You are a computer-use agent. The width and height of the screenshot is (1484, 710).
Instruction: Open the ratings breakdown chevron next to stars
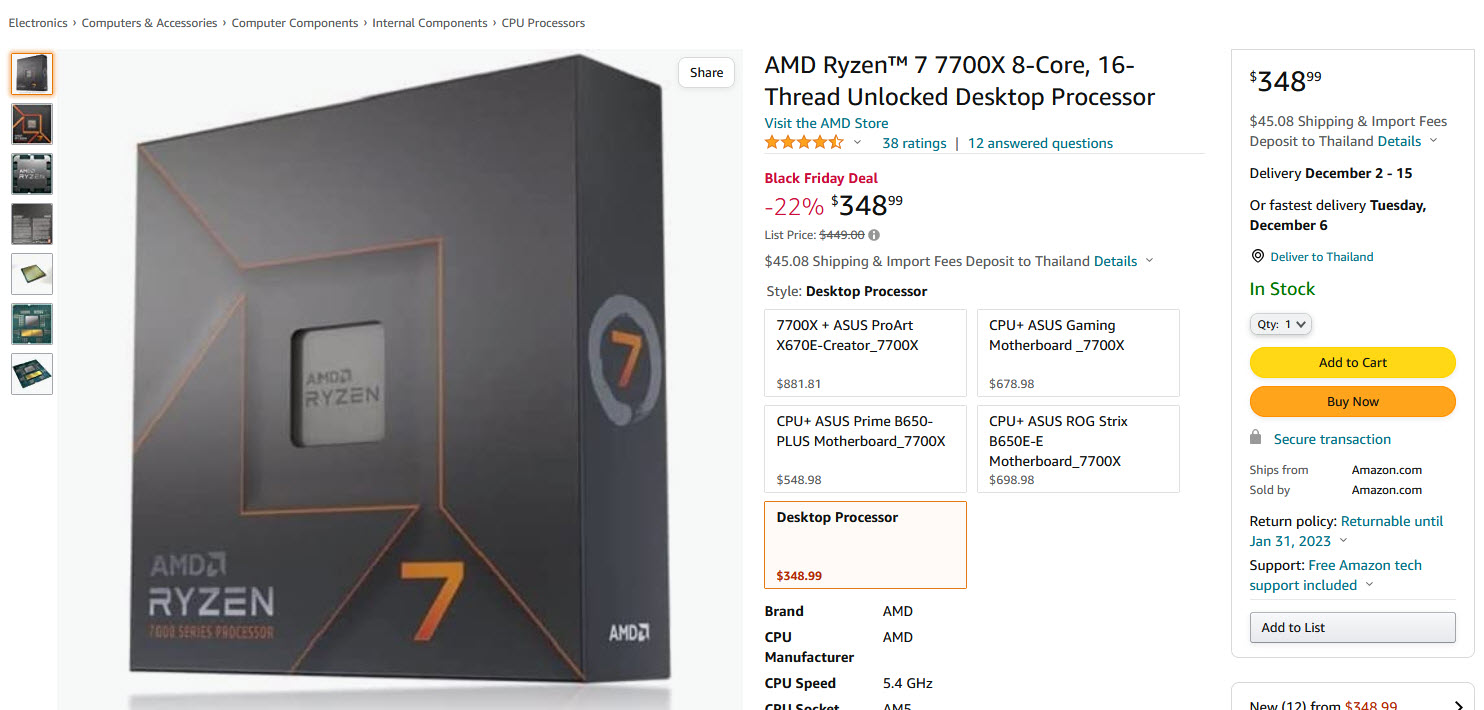[x=858, y=142]
